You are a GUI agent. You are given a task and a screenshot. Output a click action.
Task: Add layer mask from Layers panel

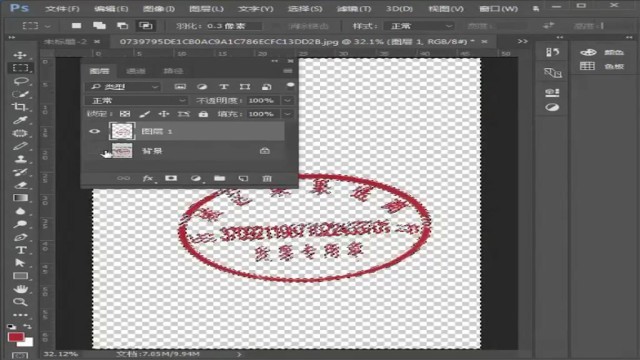click(171, 178)
